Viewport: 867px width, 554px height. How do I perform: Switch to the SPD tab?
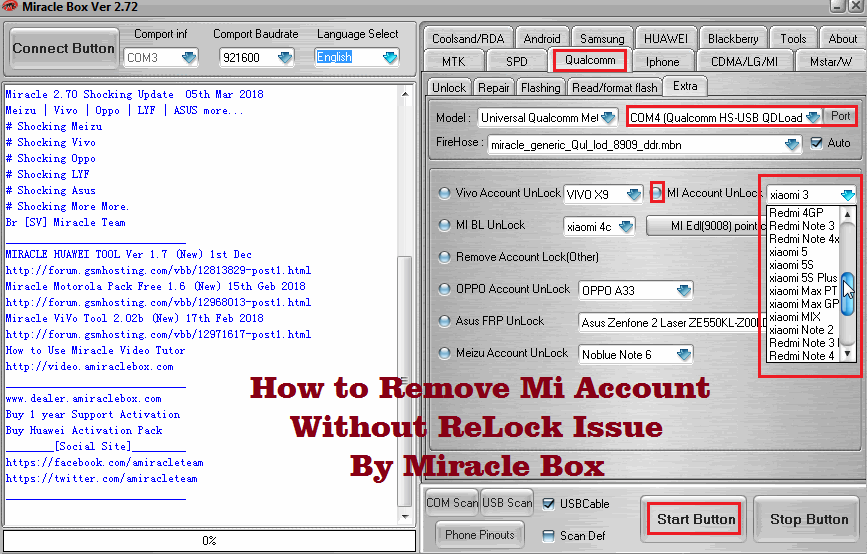(x=516, y=61)
